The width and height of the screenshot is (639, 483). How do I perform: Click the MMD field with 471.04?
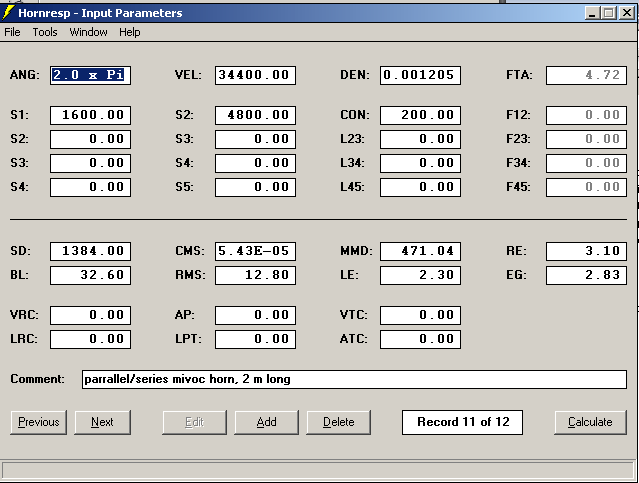click(x=421, y=251)
